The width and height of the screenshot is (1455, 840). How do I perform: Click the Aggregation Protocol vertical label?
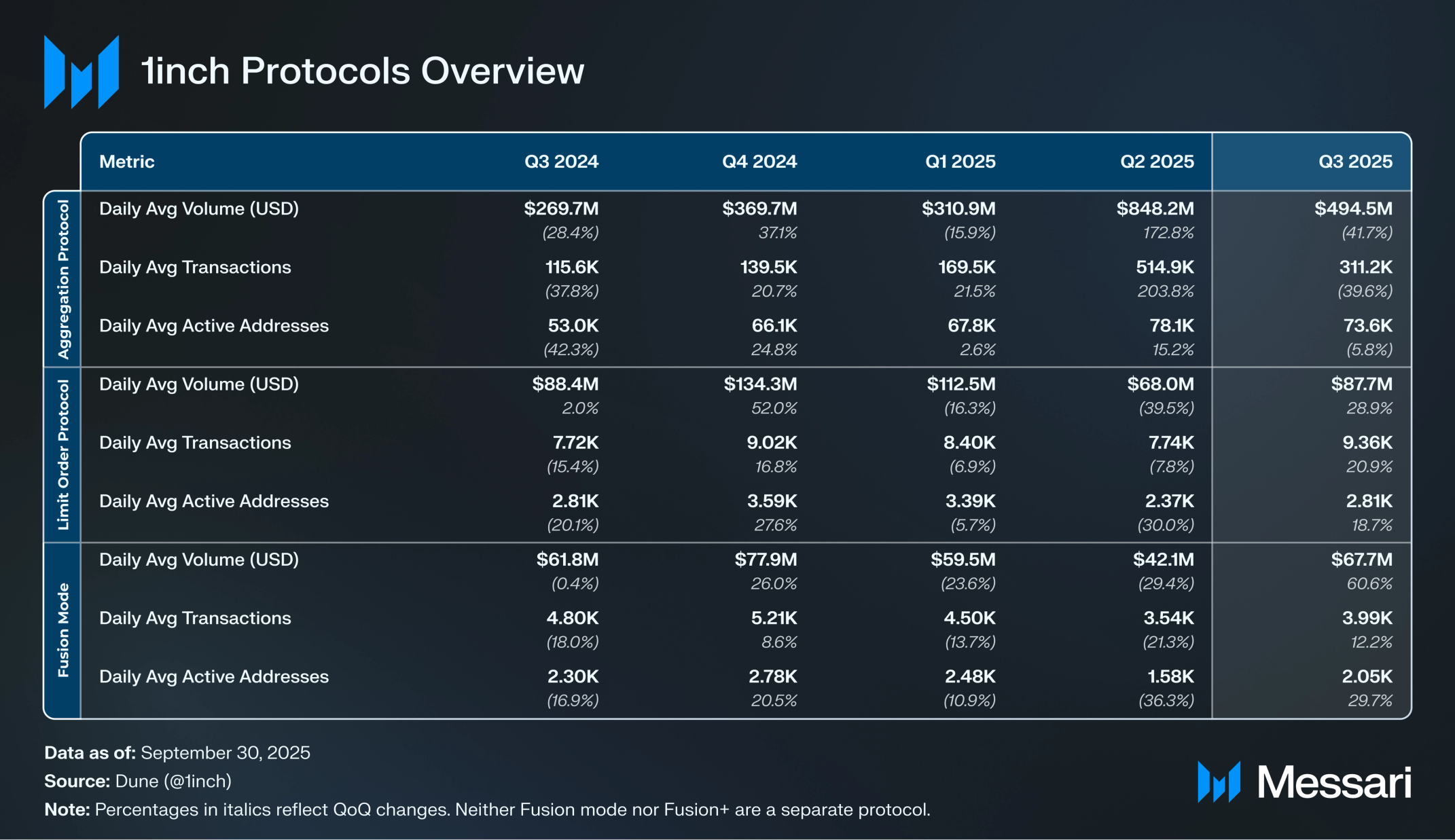tap(63, 279)
